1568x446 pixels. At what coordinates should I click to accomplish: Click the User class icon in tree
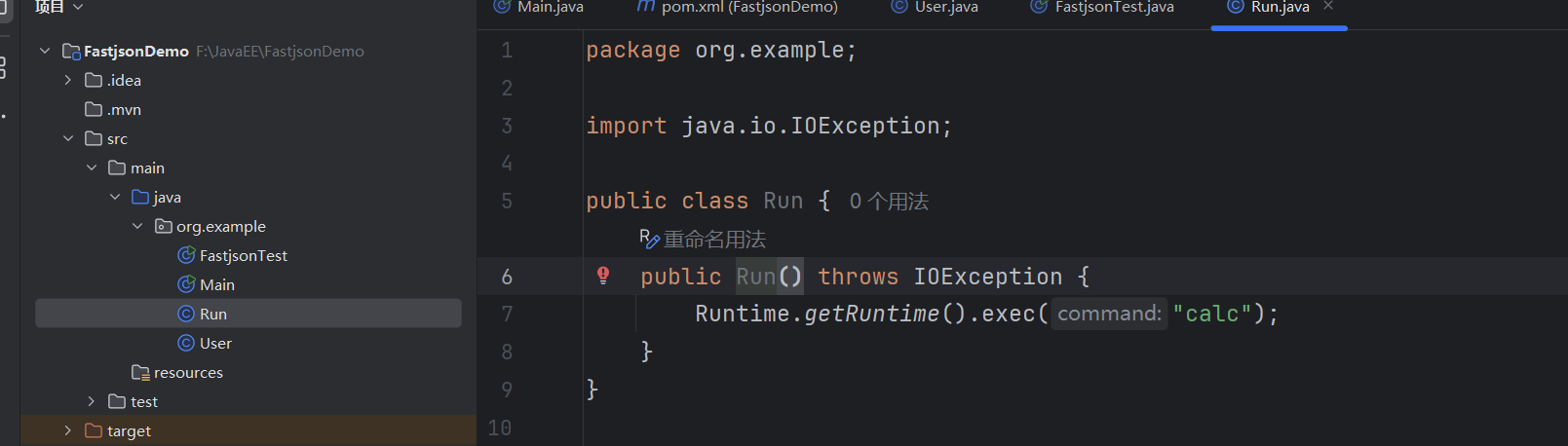pyautogui.click(x=186, y=343)
